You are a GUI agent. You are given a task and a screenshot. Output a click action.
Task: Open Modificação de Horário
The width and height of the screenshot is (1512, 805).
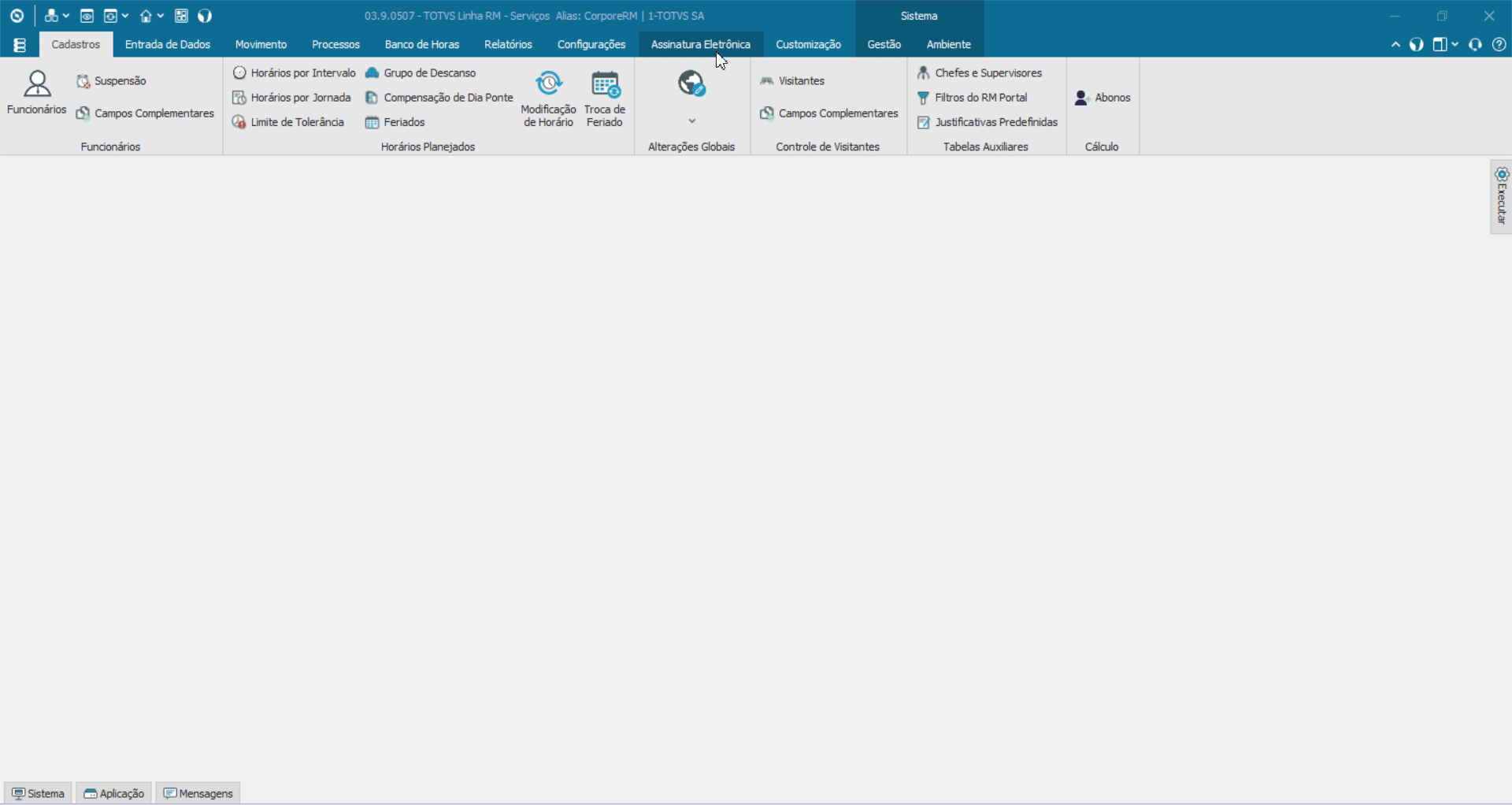548,98
